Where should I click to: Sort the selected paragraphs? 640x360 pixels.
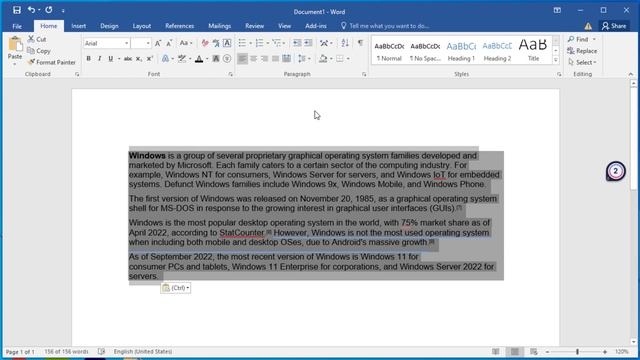tap(345, 43)
